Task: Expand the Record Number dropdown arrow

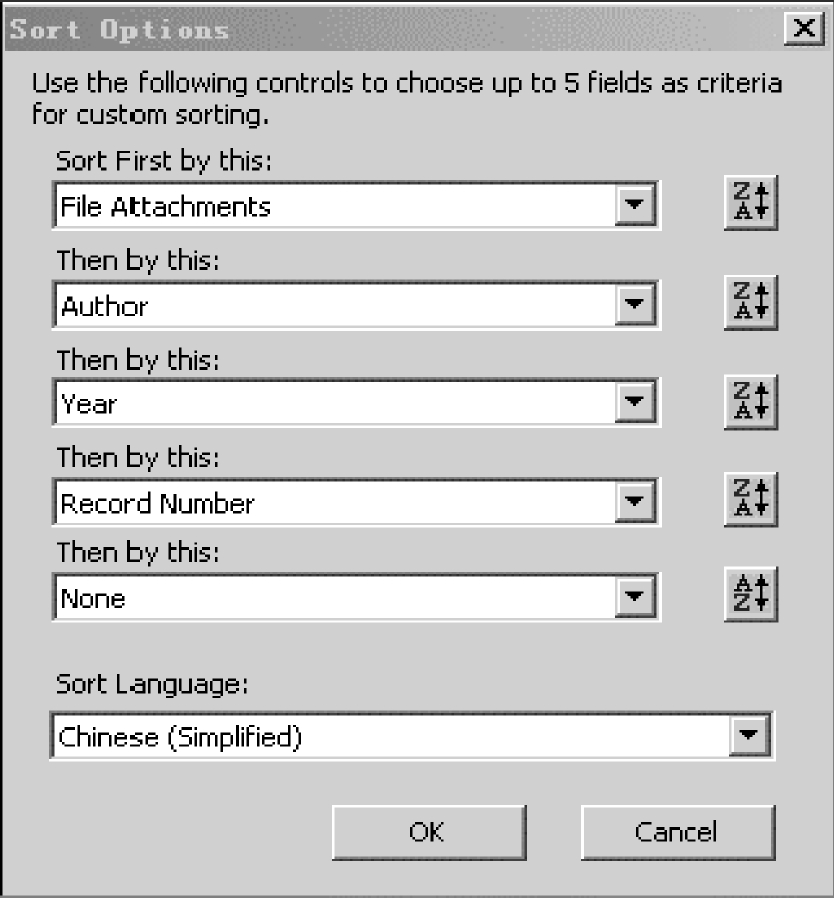Action: (x=634, y=502)
